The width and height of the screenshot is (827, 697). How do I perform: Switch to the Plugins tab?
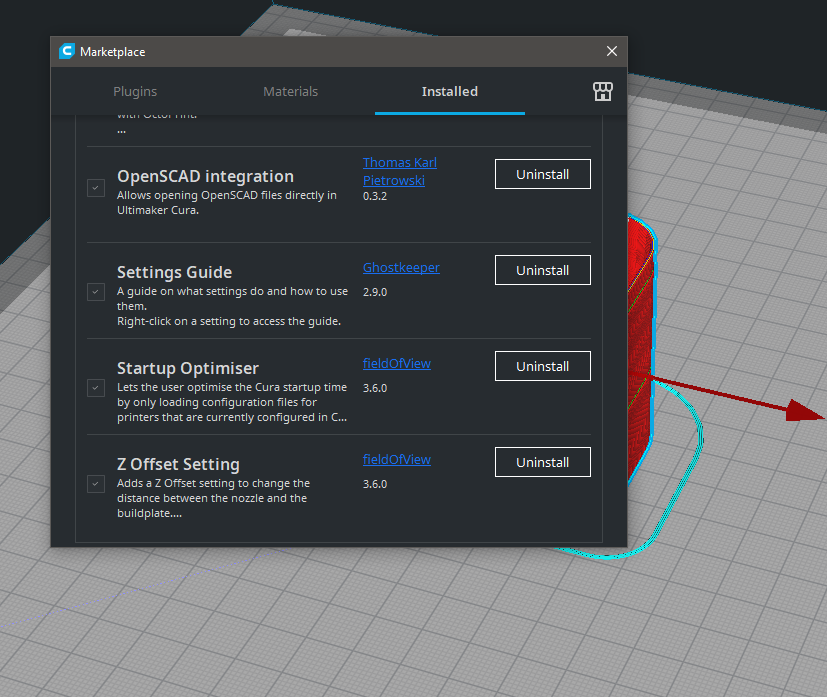(135, 91)
